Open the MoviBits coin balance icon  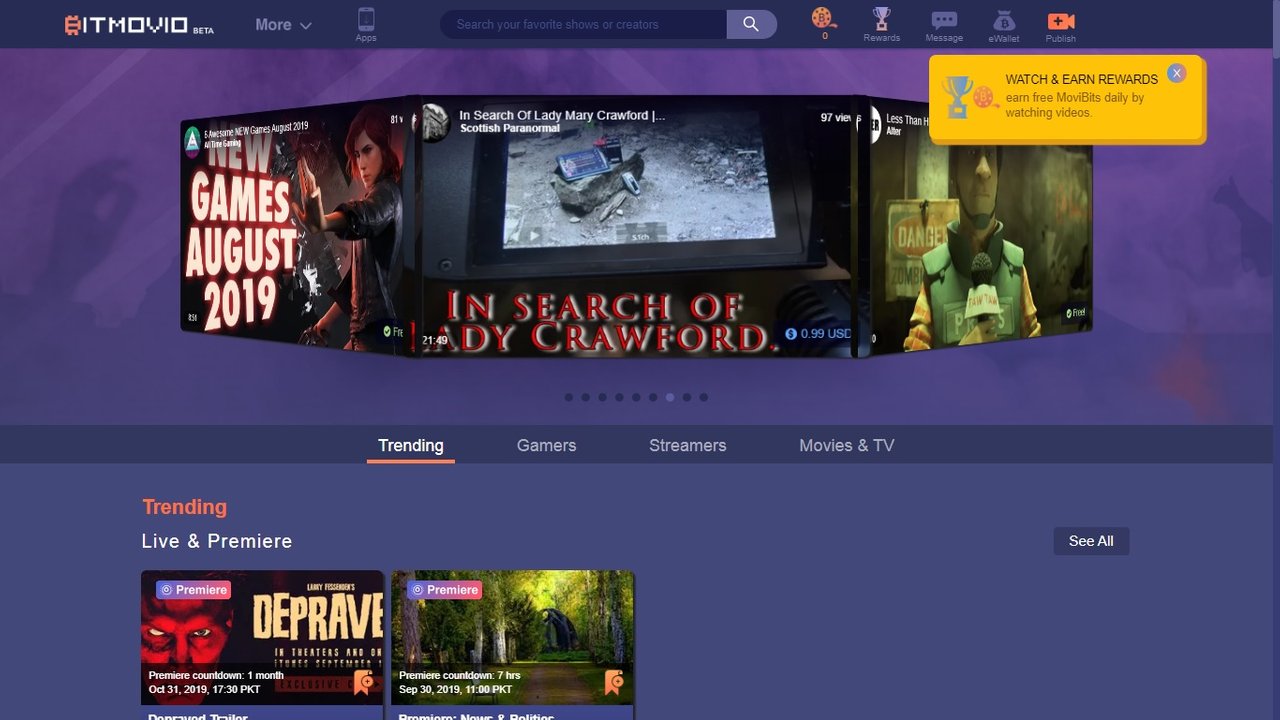coord(824,23)
